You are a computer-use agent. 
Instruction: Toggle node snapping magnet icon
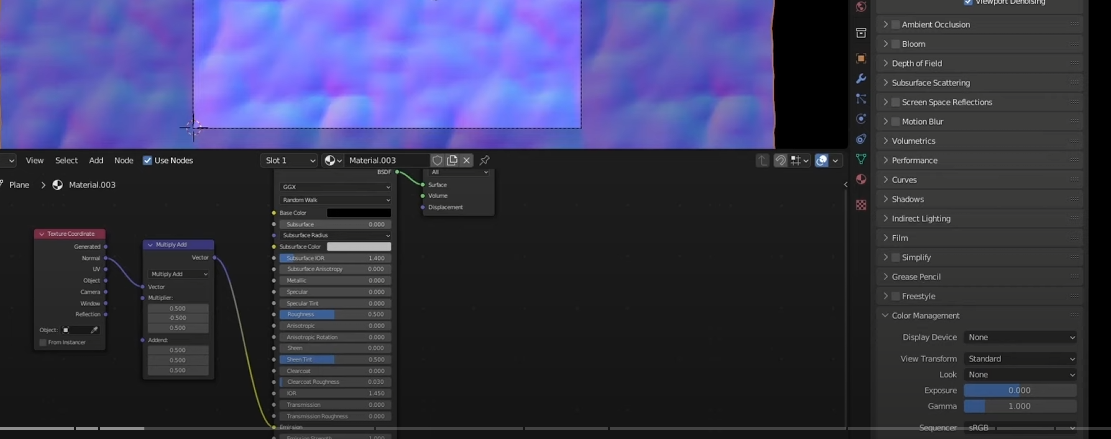780,161
